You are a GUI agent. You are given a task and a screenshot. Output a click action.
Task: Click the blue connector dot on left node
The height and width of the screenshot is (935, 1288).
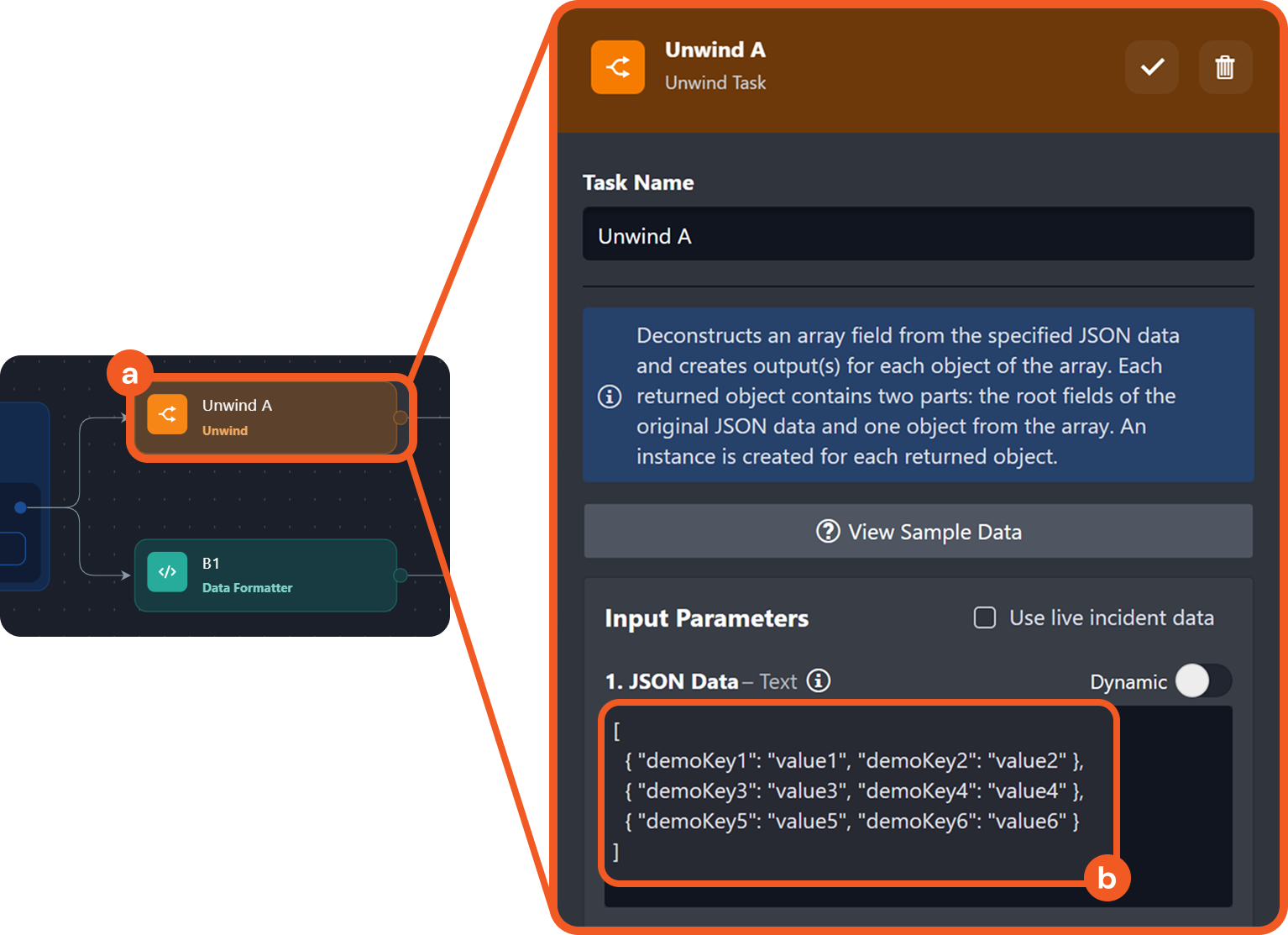(x=20, y=507)
